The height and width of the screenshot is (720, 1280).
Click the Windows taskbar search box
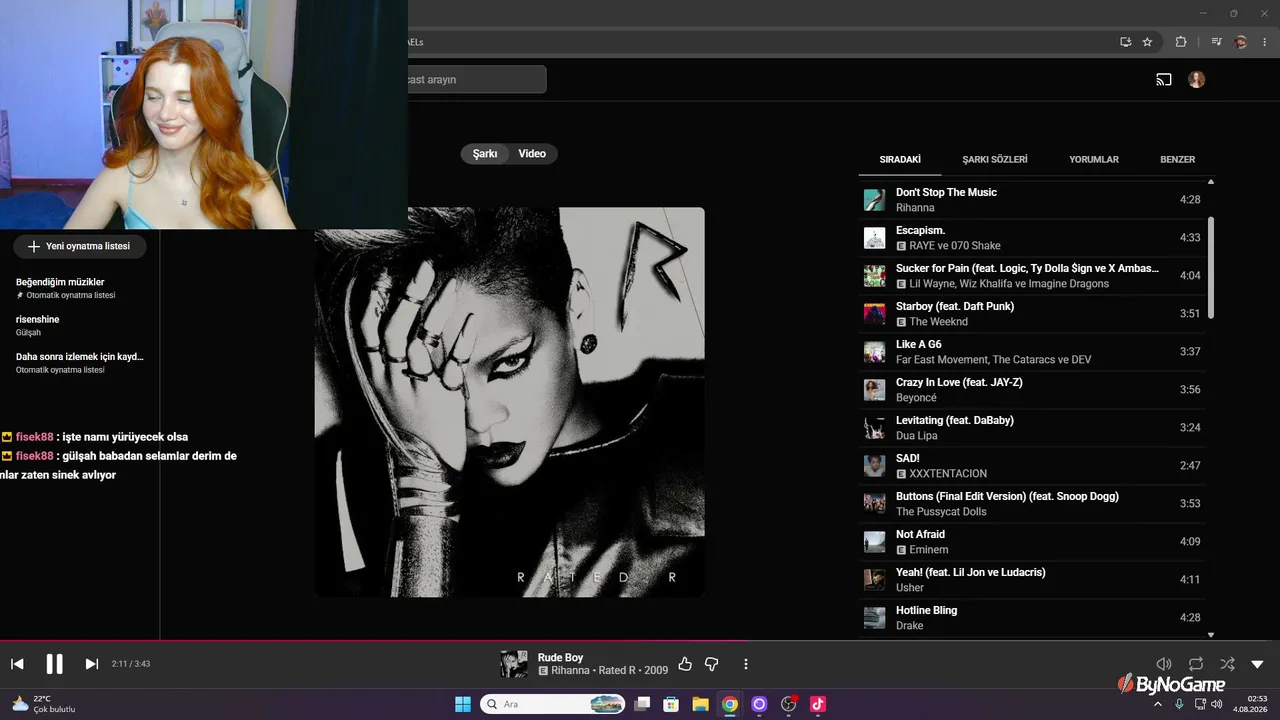point(553,704)
